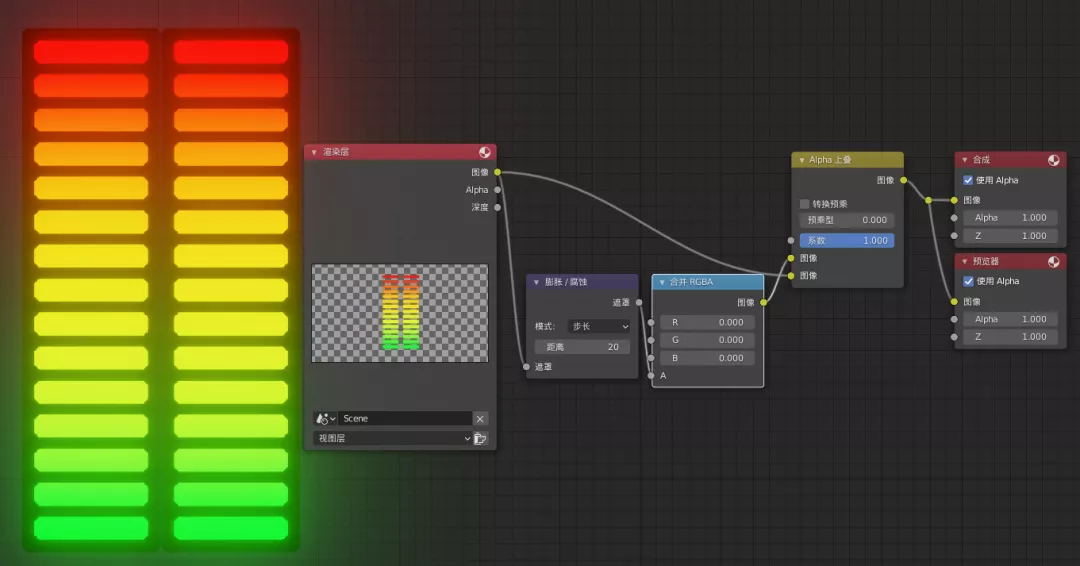Toggle 转换预乘 checkbox in Alpha 上叠
The image size is (1080, 566).
click(x=804, y=204)
